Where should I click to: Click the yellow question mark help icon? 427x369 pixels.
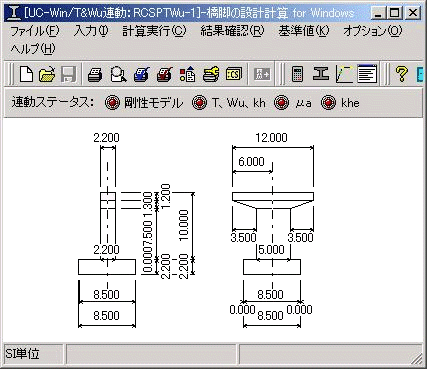[401, 74]
